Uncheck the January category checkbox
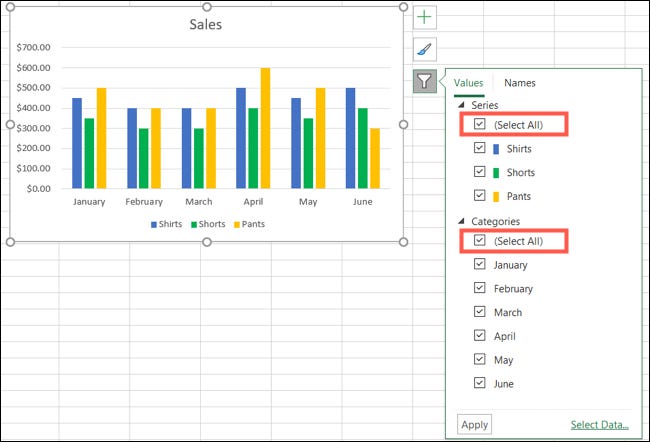This screenshot has height=442, width=650. tap(480, 265)
